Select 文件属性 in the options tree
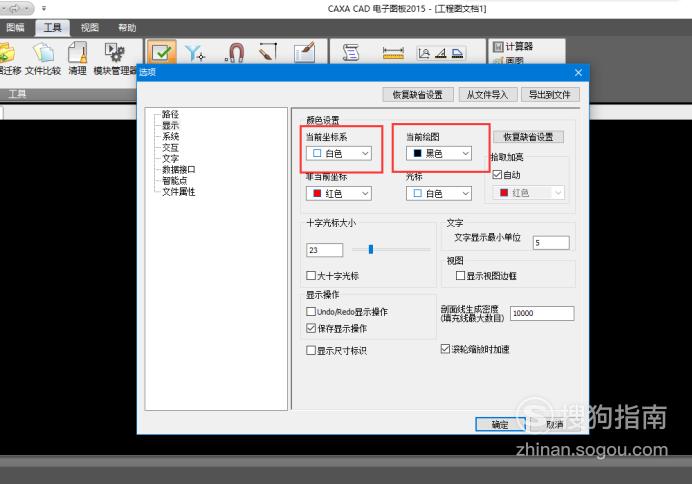The width and height of the screenshot is (692, 484). click(x=178, y=191)
